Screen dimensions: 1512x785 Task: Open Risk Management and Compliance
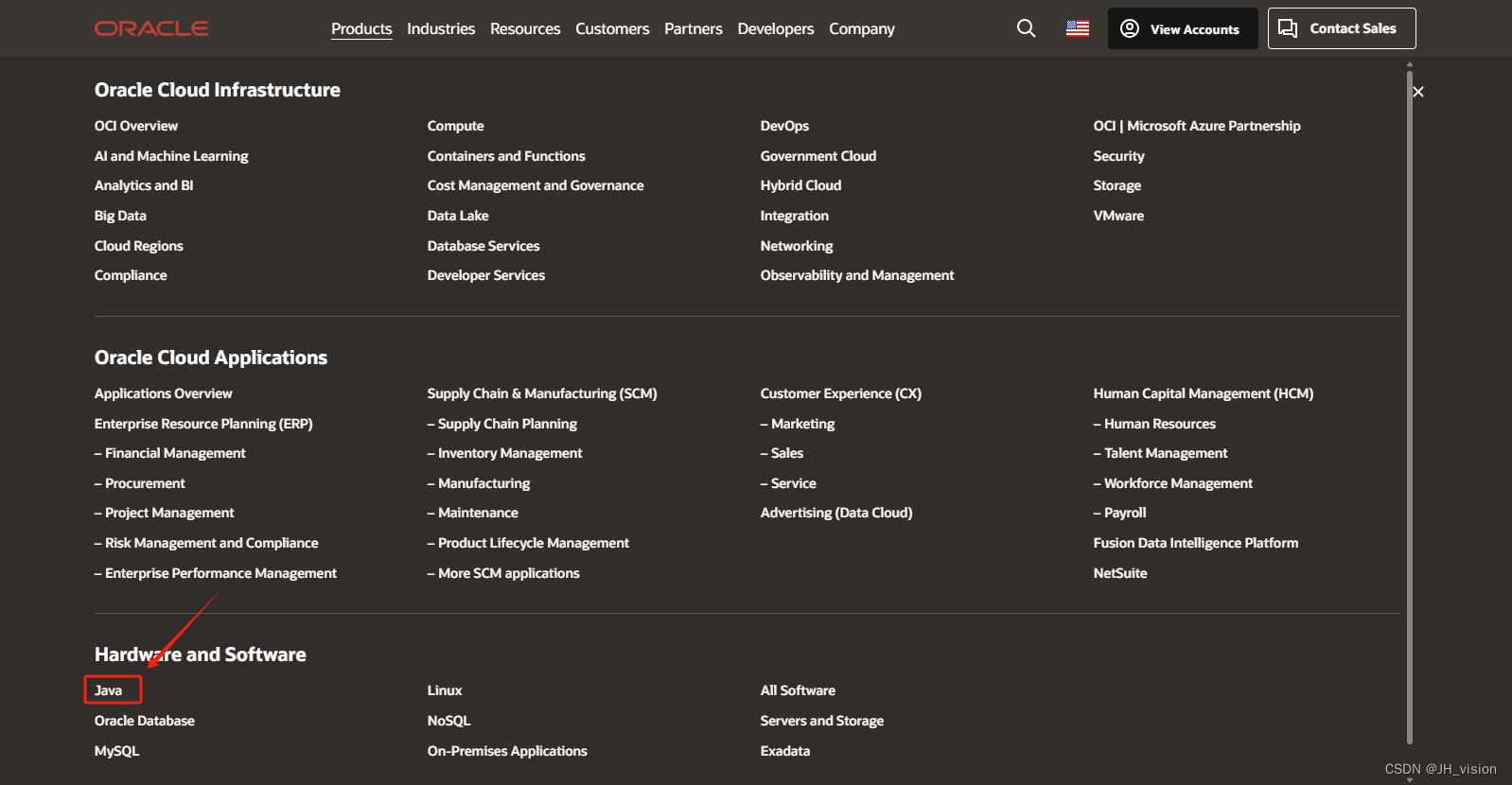coord(206,543)
